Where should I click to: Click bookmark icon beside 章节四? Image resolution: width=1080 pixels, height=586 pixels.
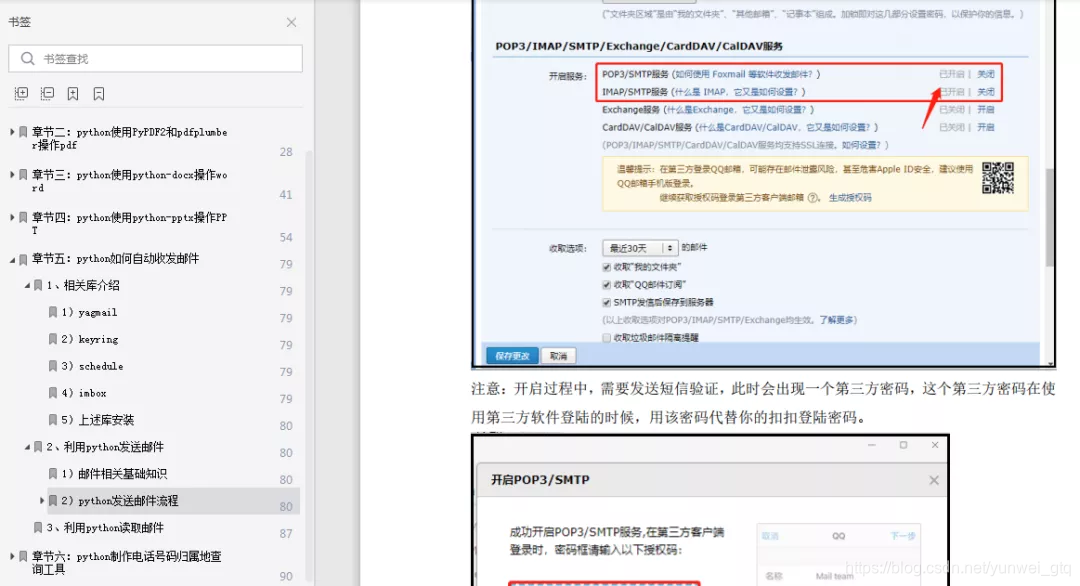(23, 217)
